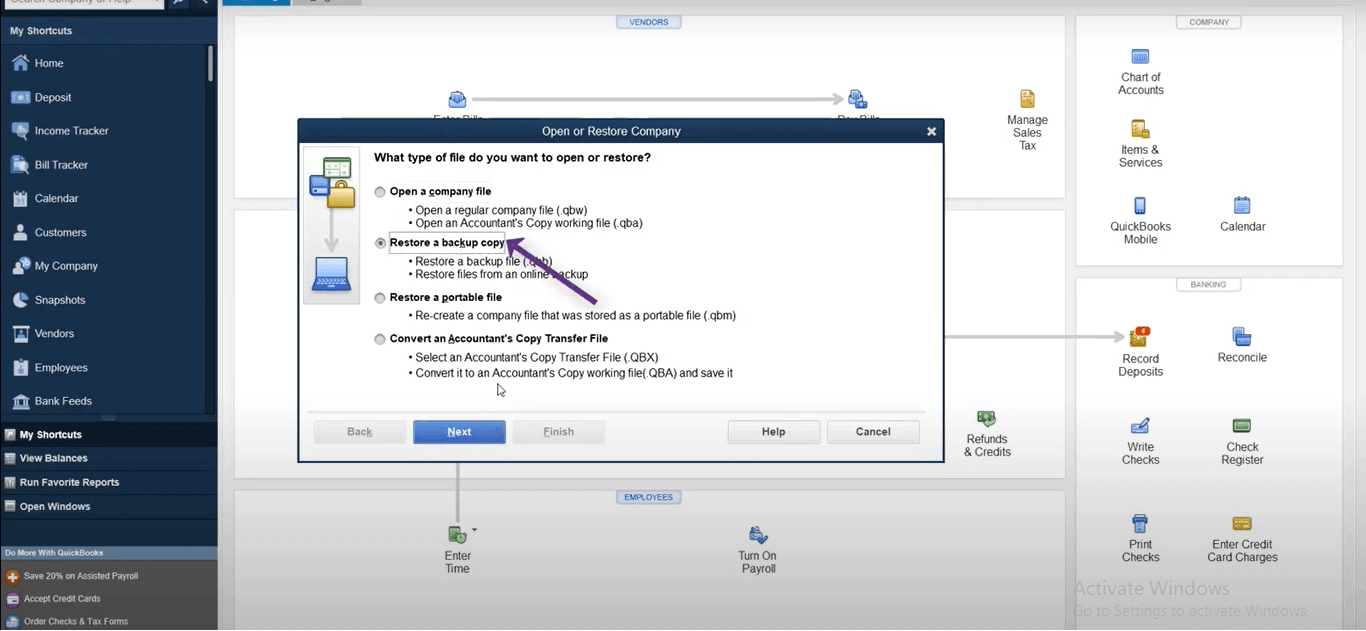
Task: Click the Enter Bills icon on the home page
Action: 457,100
